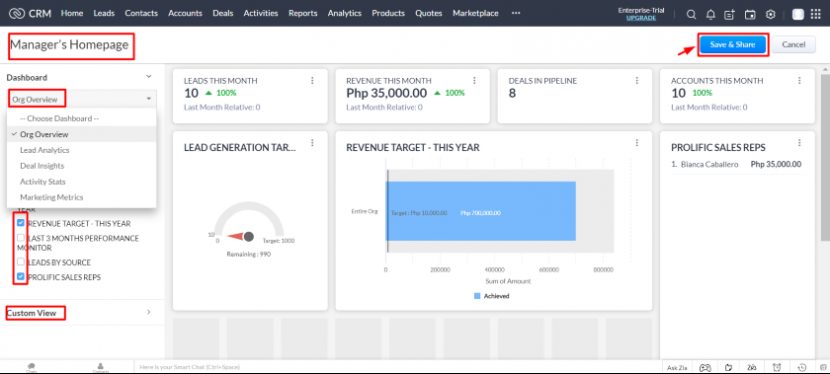Click the Zia glasses icon in bottom bar
The width and height of the screenshot is (830, 374).
click(x=752, y=368)
